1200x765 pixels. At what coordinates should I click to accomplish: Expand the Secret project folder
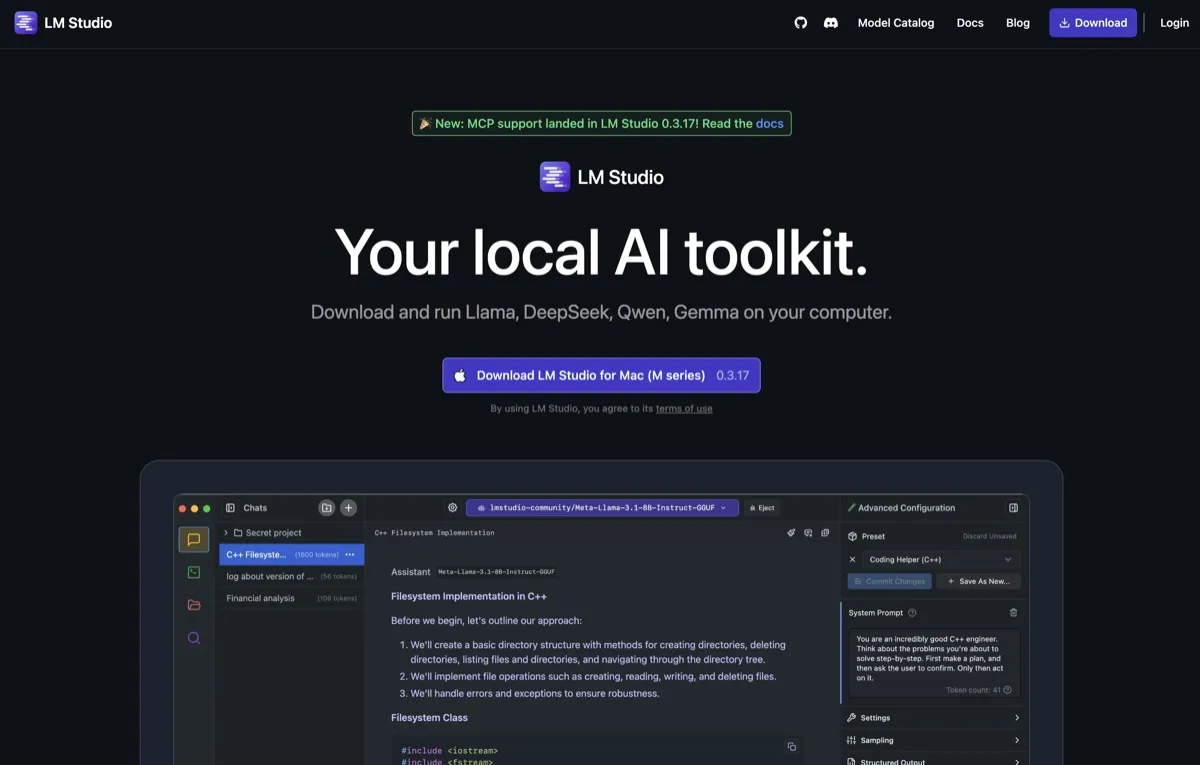226,532
